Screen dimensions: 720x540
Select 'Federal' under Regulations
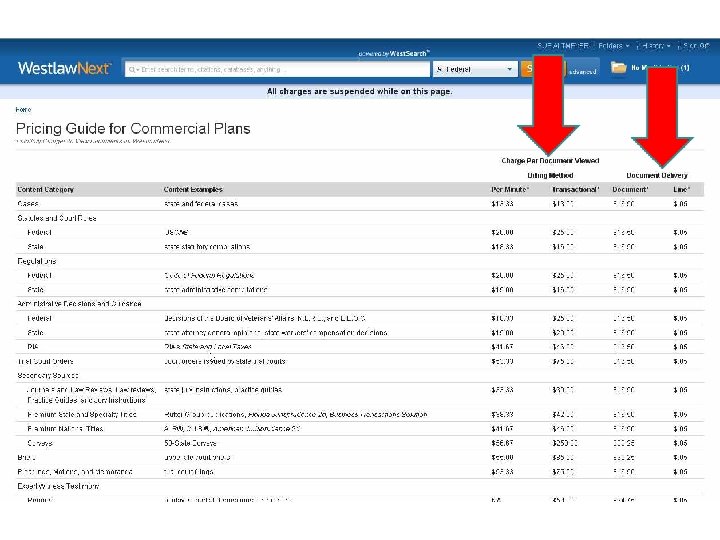39,275
